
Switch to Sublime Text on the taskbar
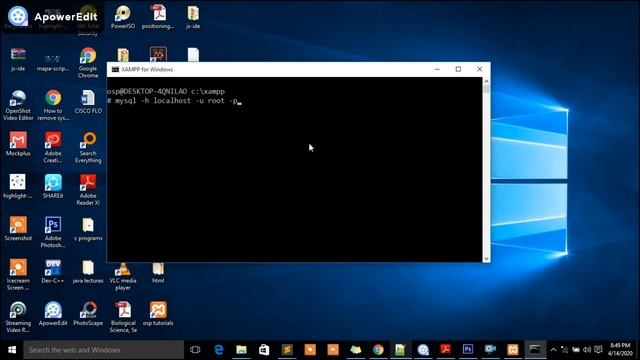[287, 350]
